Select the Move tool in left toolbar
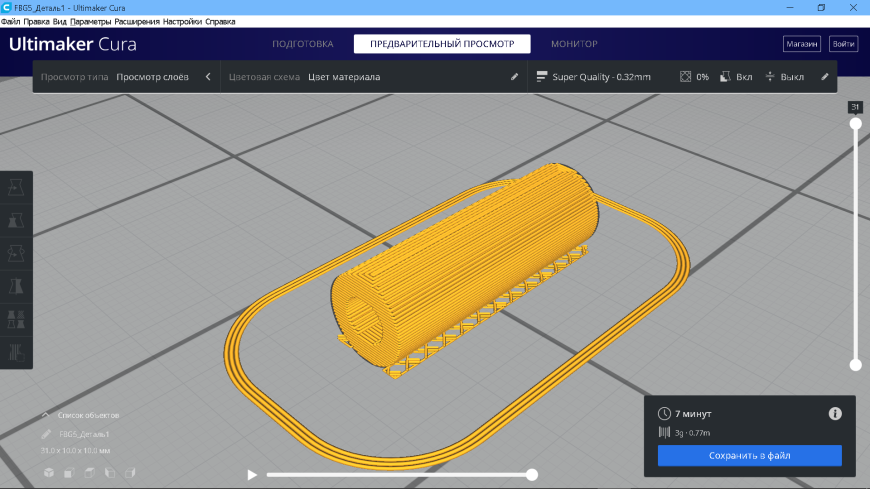870x489 pixels. pos(16,188)
